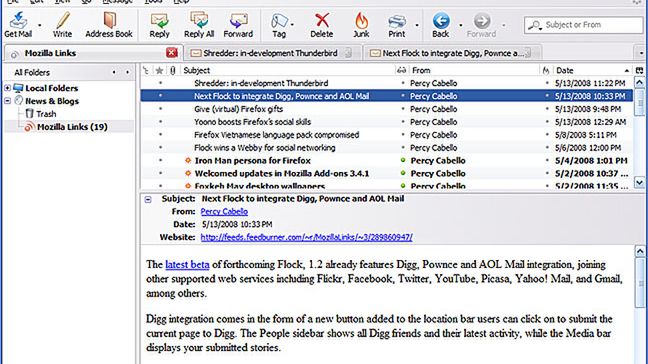Image resolution: width=648 pixels, height=364 pixels.
Task: Expand the Local Folders tree
Action: [x=7, y=88]
